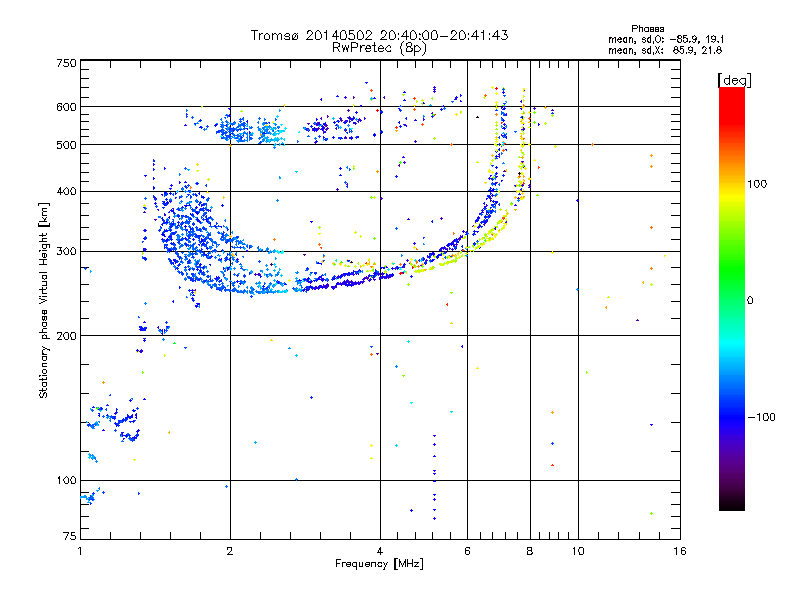Click the x-axis tick label '8'
Viewport: 800px width, 600px height.
coord(530,551)
